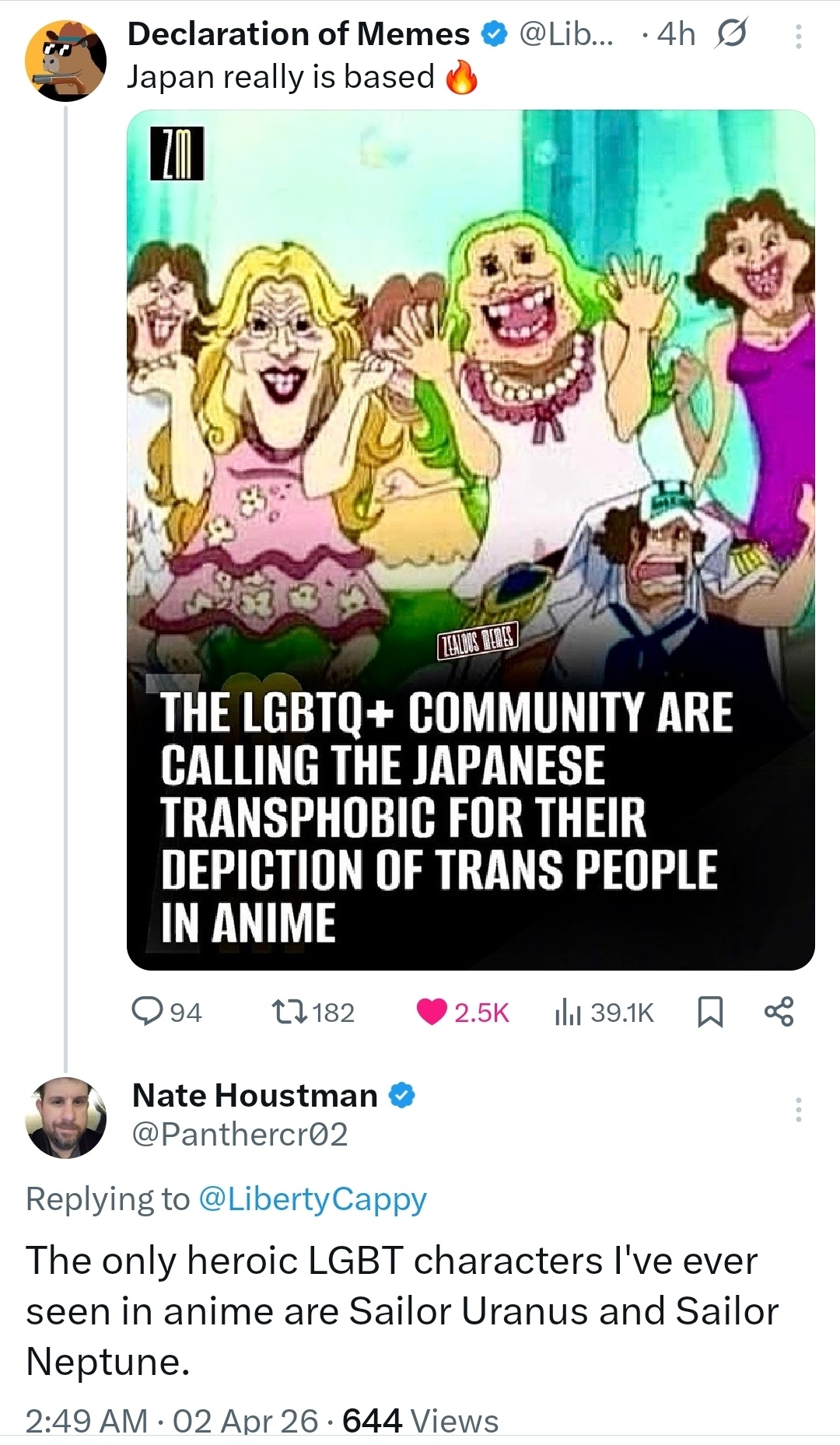The width and height of the screenshot is (840, 1445).
Task: Open Declaration of Memes profile avatar
Action: pyautogui.click(x=65, y=61)
